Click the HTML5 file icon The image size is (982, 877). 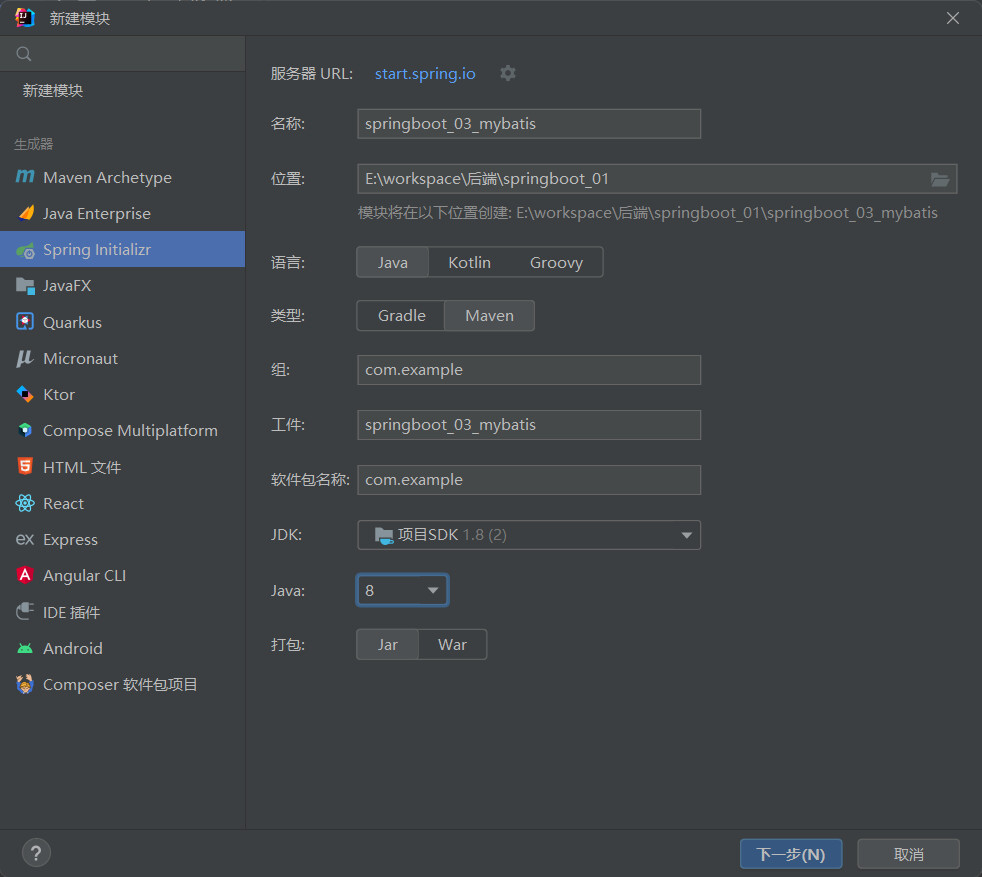click(x=25, y=467)
